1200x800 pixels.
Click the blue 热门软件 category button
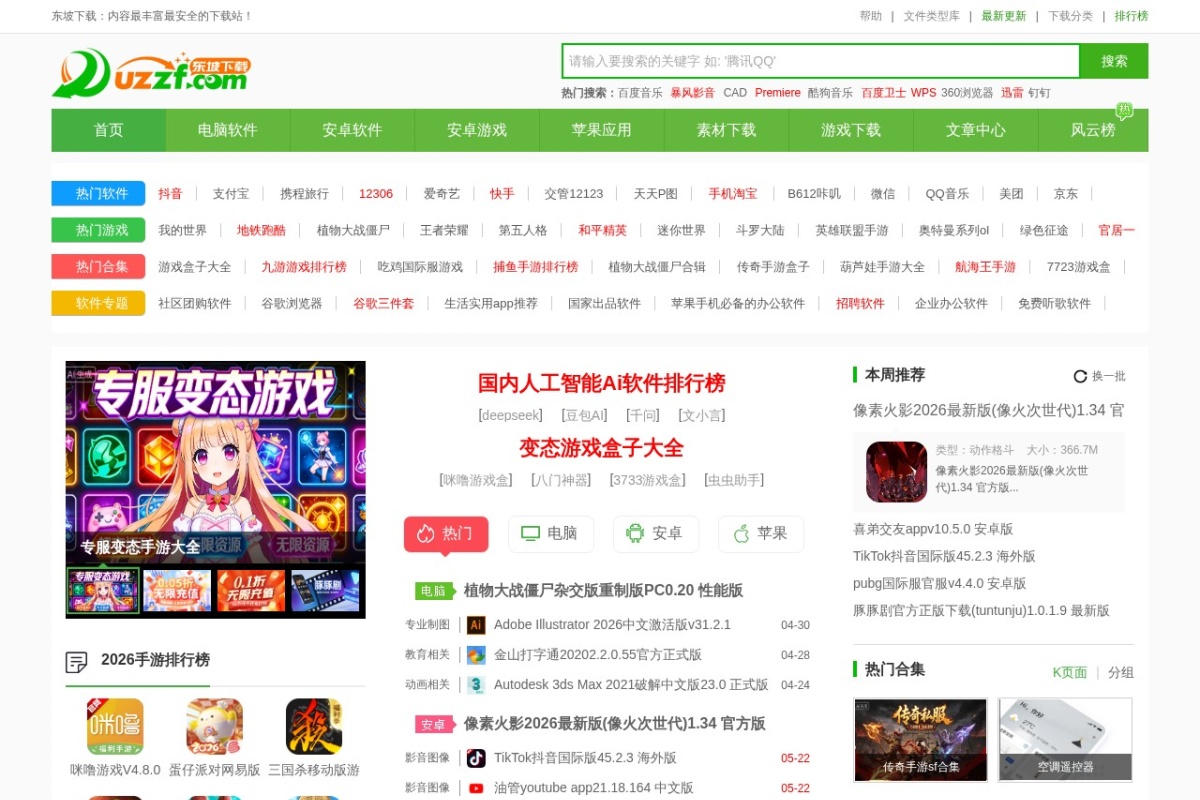(98, 194)
